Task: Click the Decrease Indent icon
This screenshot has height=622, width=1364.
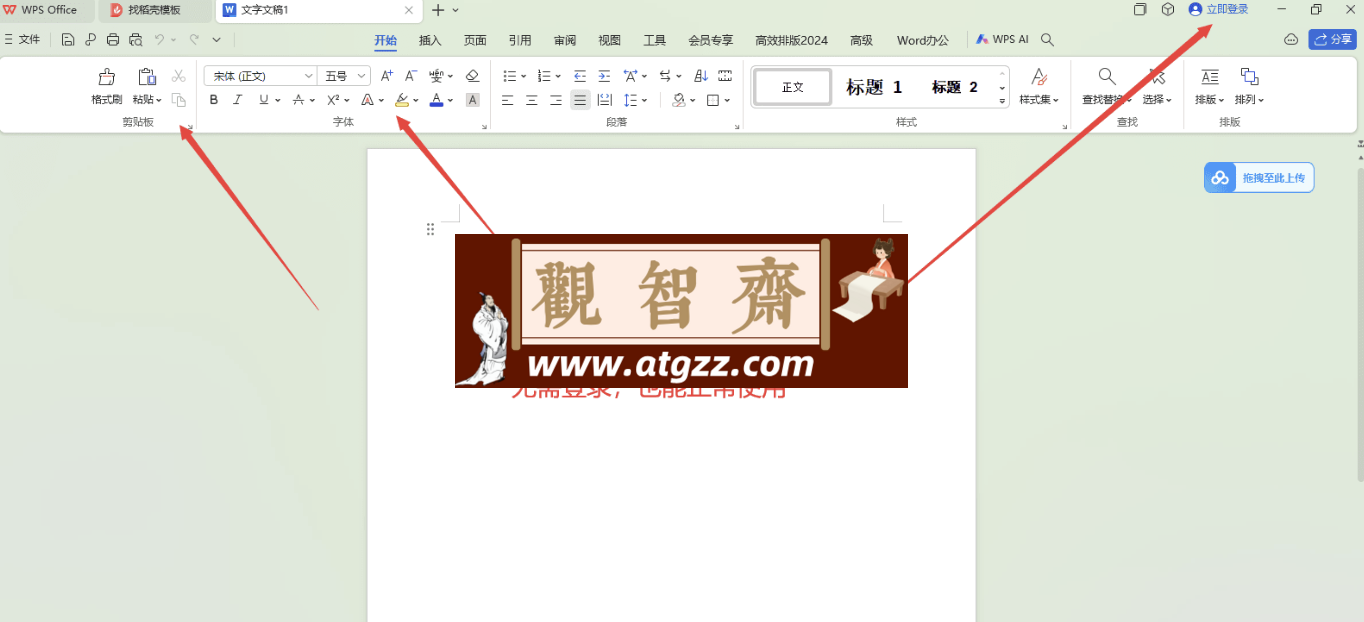Action: click(x=580, y=76)
